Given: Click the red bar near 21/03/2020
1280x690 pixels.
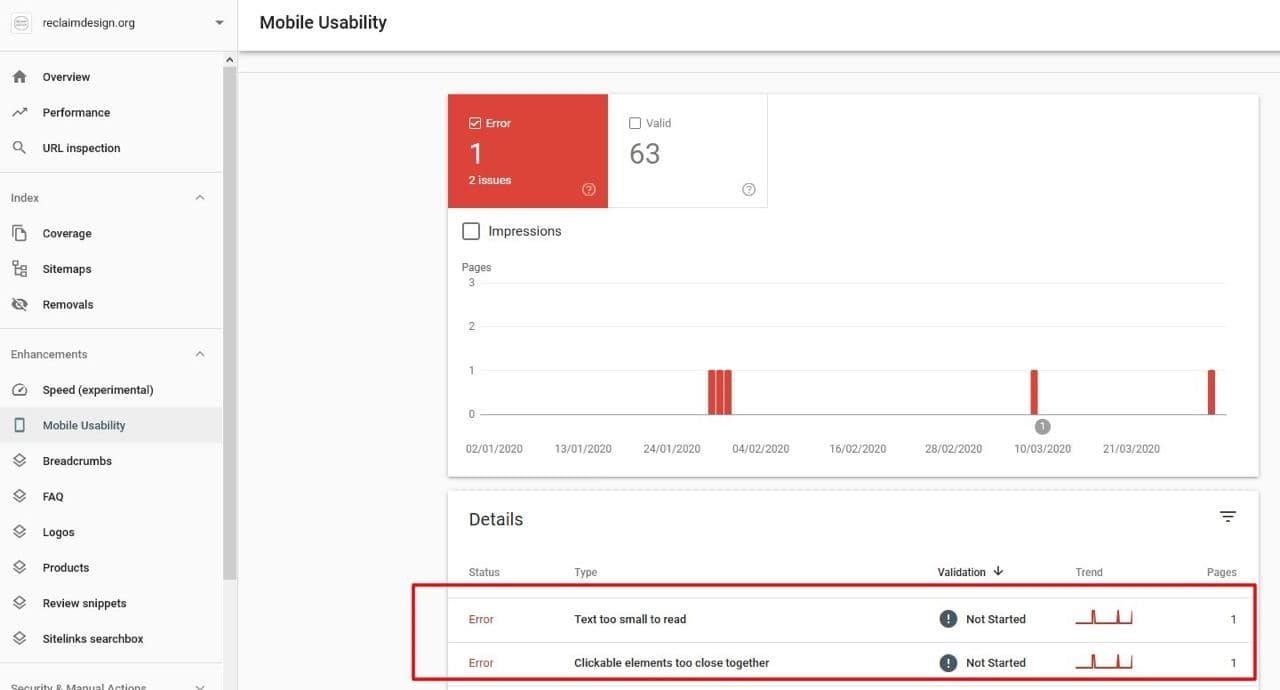Looking at the screenshot, I should pos(1211,392).
